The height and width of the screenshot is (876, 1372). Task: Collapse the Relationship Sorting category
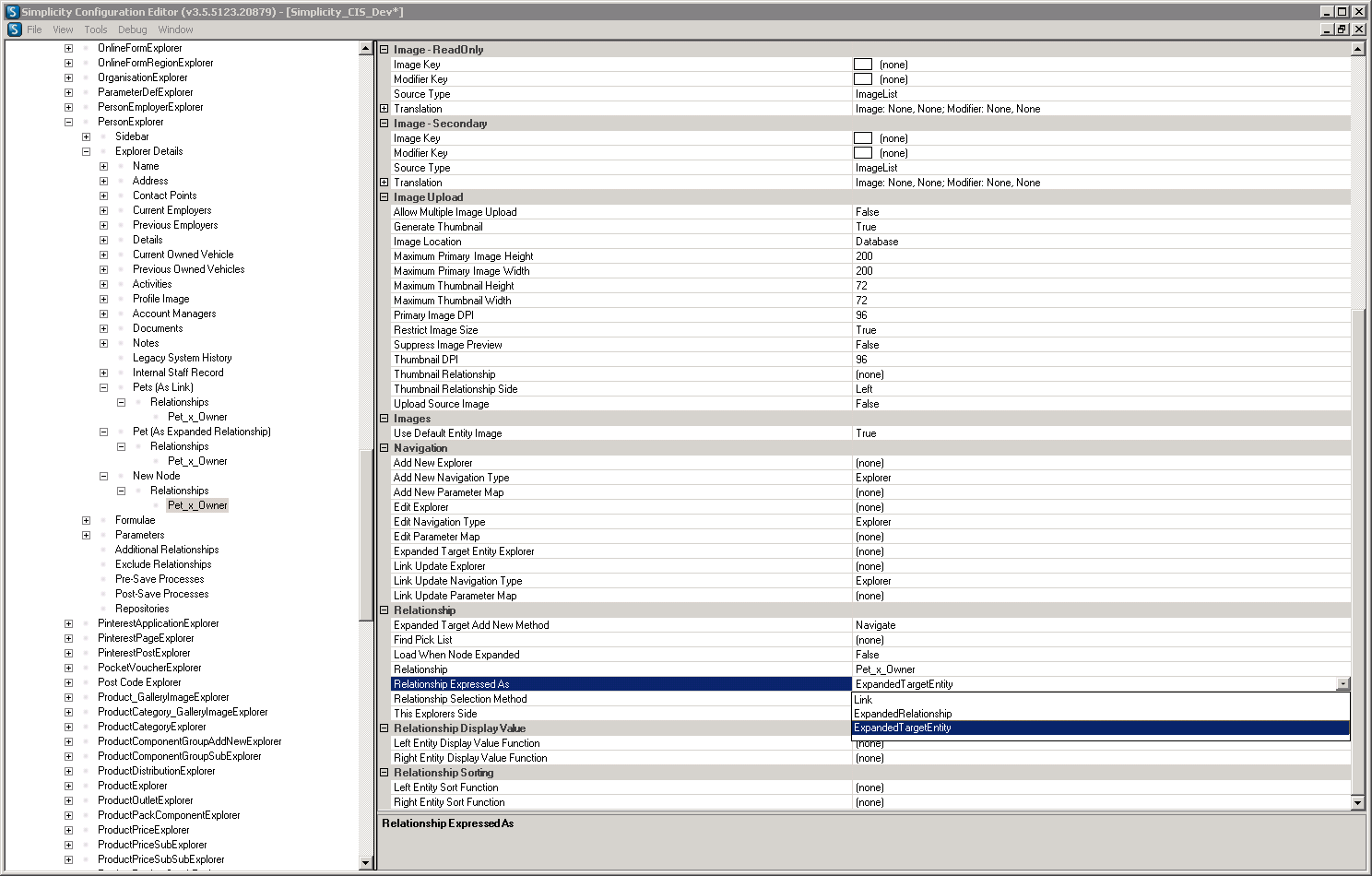click(x=384, y=773)
